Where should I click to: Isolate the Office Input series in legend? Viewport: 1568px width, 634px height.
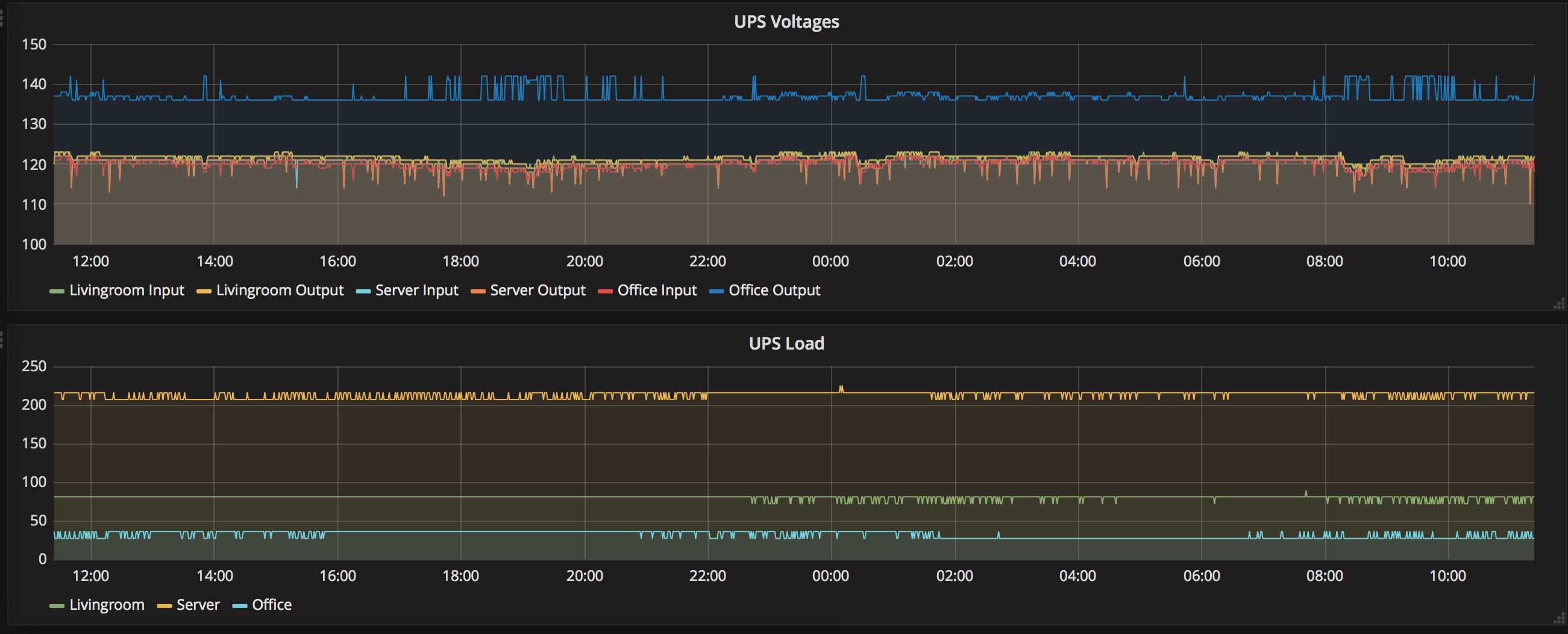coord(657,290)
